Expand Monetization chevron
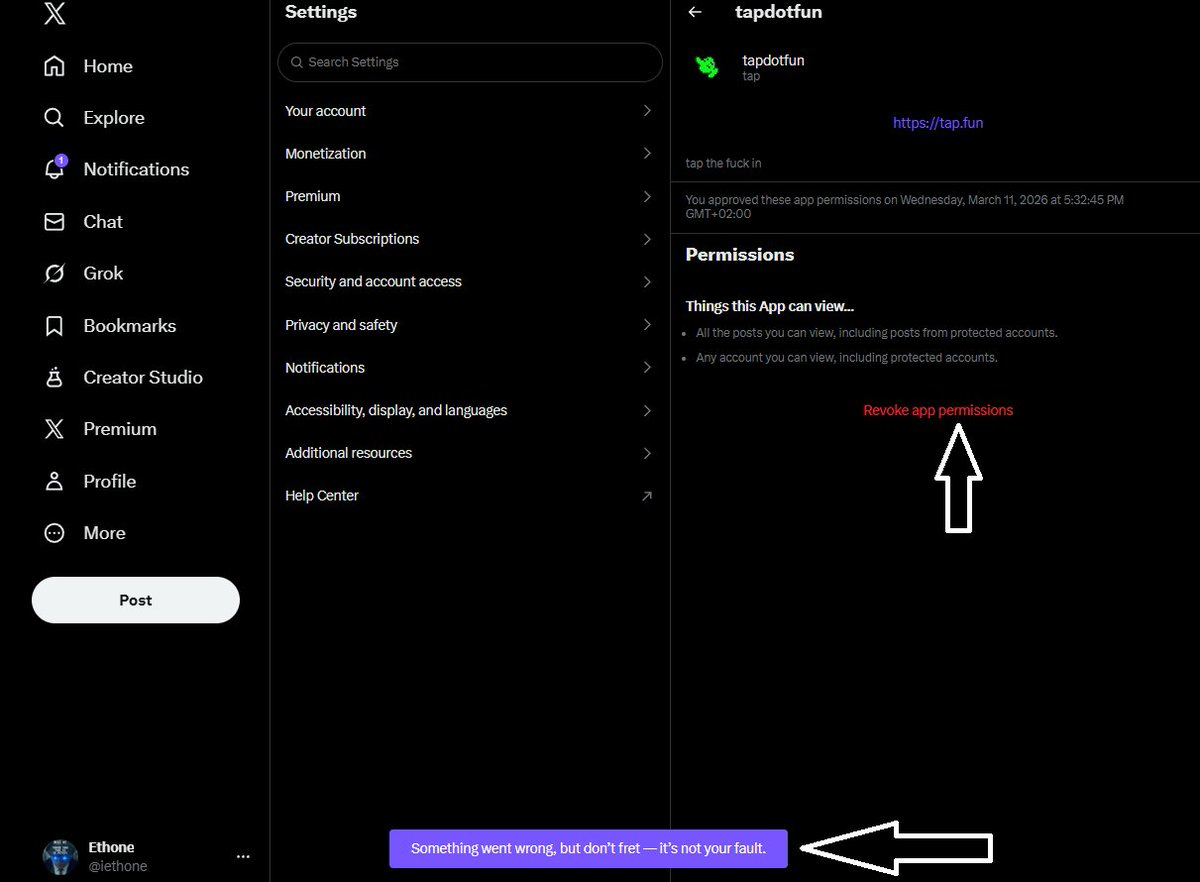 click(647, 154)
